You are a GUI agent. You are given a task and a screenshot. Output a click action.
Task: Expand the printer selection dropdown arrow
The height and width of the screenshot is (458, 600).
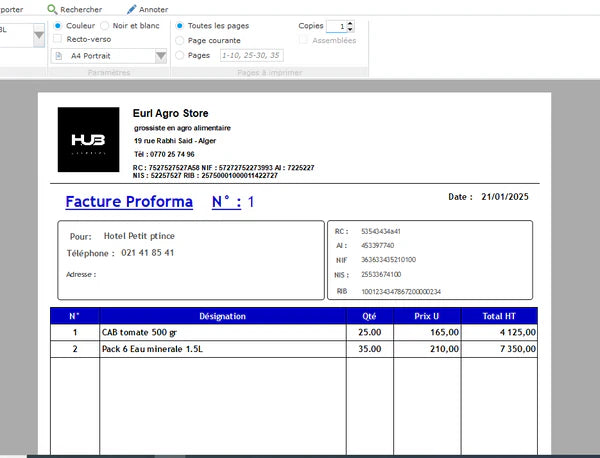tap(39, 35)
